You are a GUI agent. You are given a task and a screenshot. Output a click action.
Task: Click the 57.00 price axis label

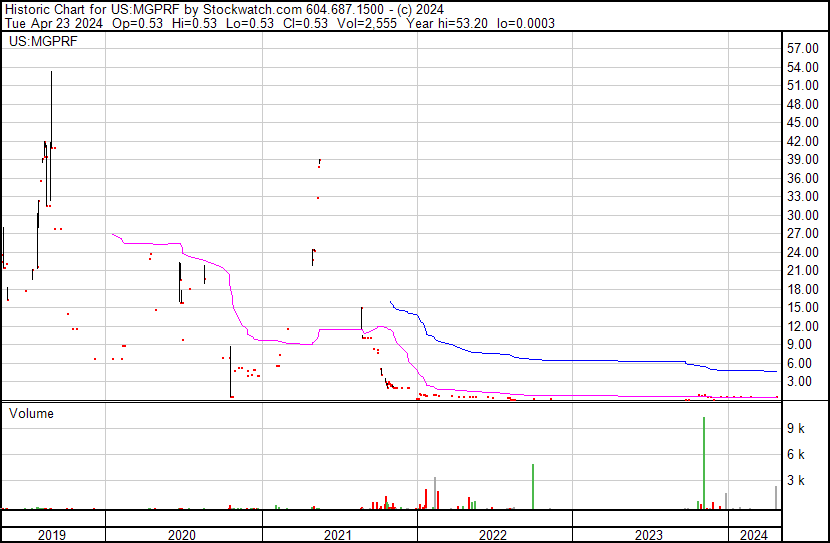pos(804,49)
